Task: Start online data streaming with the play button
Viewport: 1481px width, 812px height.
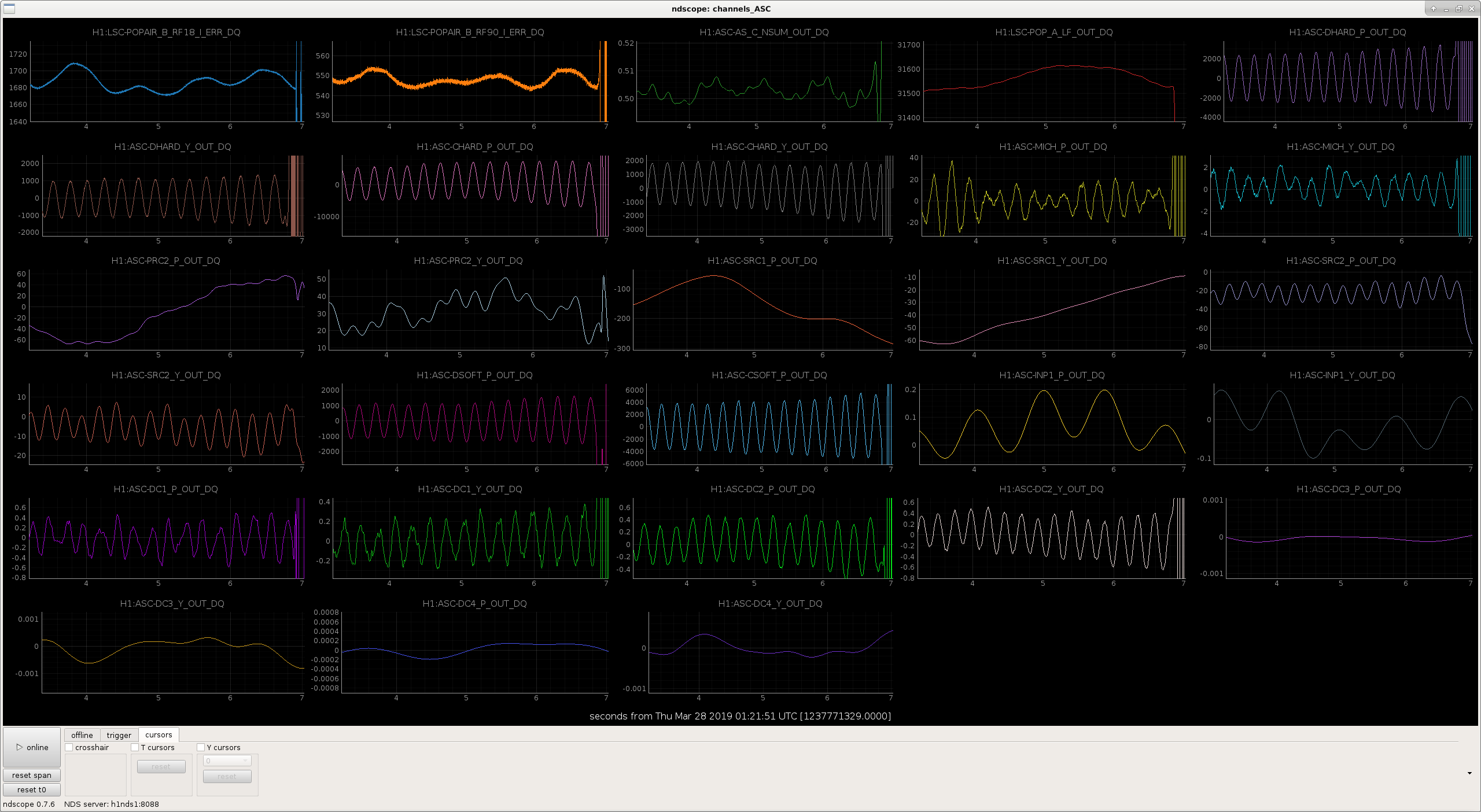Action: pyautogui.click(x=32, y=747)
